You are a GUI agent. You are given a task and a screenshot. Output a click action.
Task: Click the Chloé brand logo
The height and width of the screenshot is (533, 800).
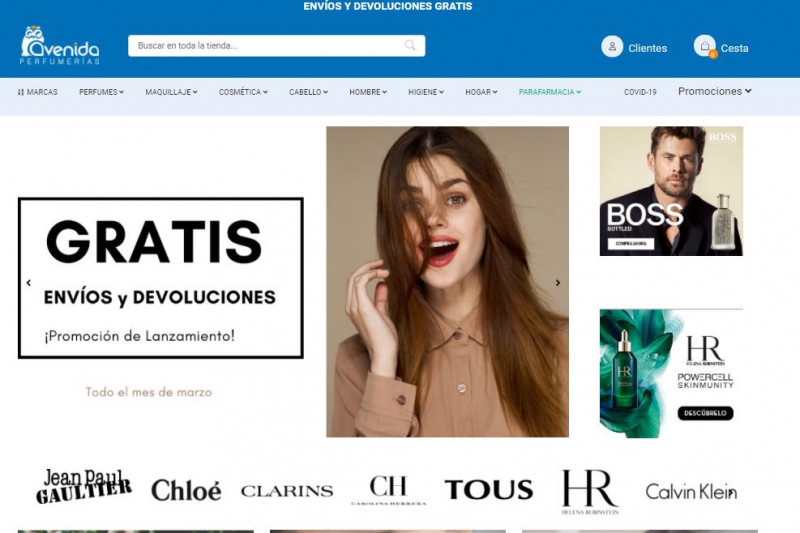[x=186, y=490]
